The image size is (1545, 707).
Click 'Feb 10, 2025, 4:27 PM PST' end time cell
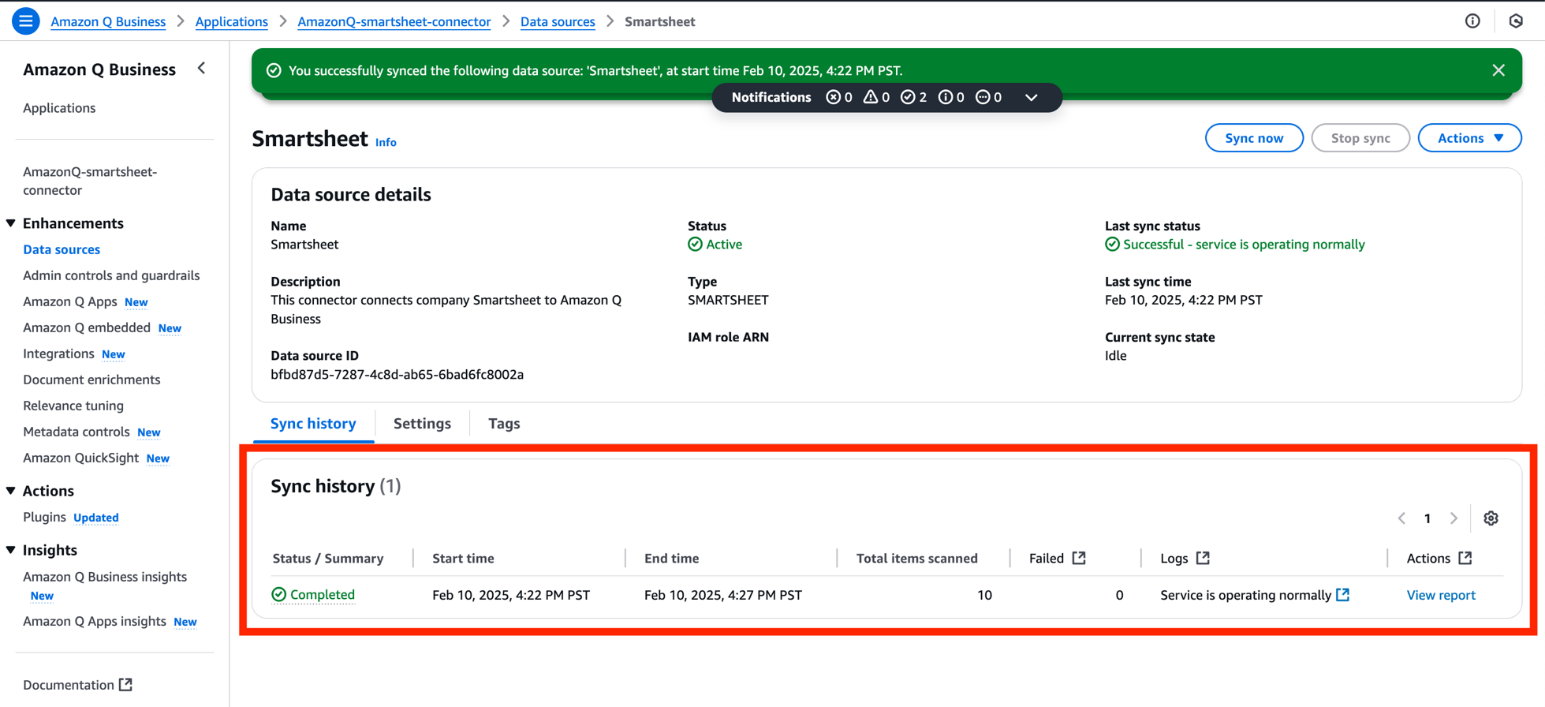click(x=723, y=595)
